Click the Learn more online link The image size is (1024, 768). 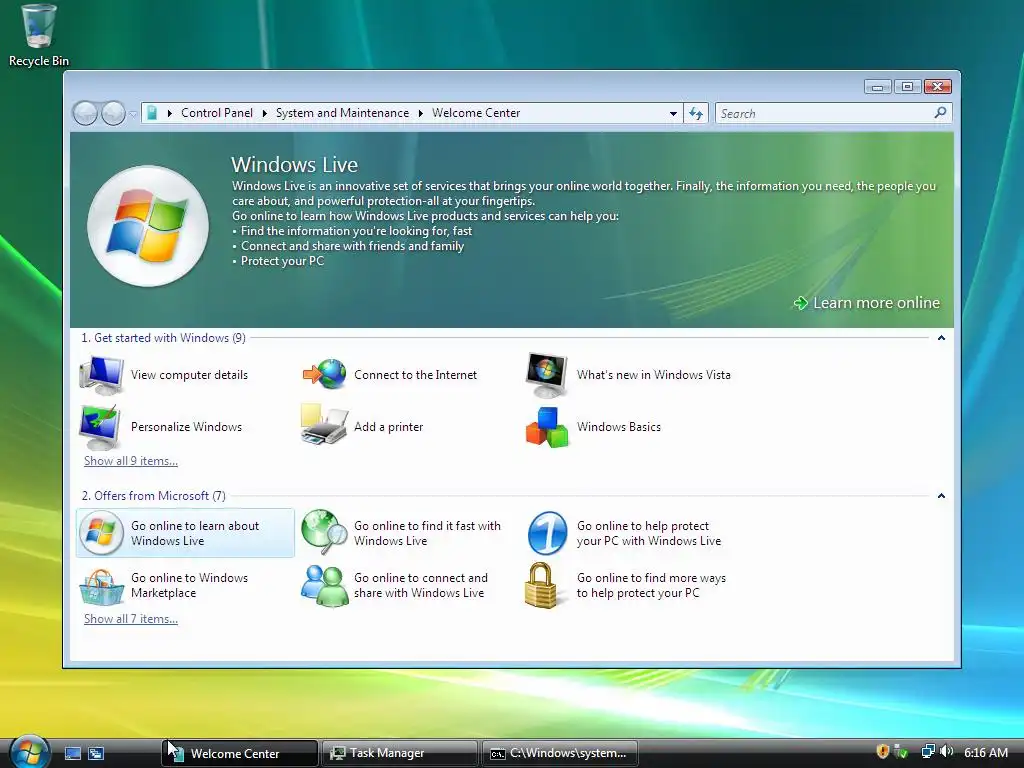876,303
